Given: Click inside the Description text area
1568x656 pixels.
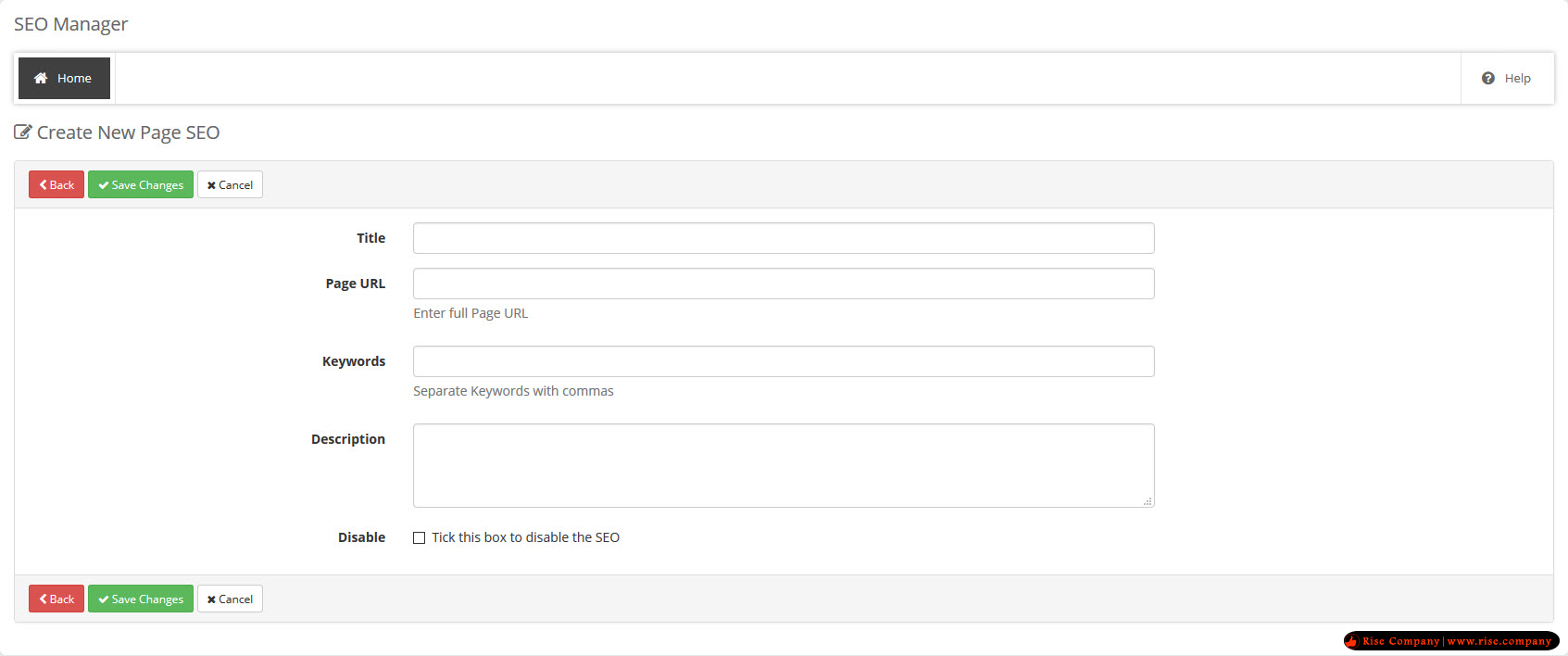Looking at the screenshot, I should pos(784,465).
